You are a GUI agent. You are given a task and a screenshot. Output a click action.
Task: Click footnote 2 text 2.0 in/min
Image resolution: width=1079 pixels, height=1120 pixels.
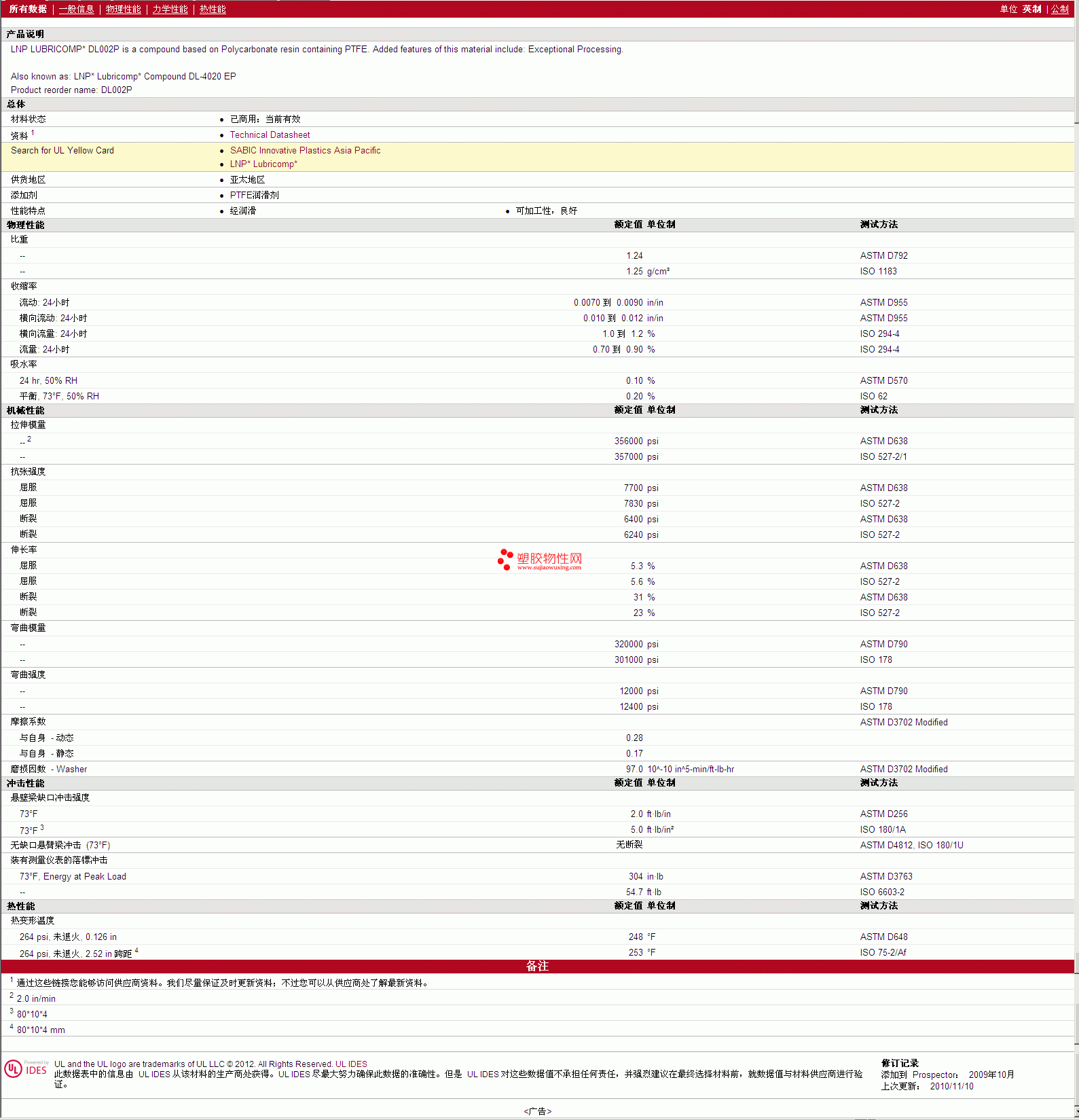(x=36, y=999)
